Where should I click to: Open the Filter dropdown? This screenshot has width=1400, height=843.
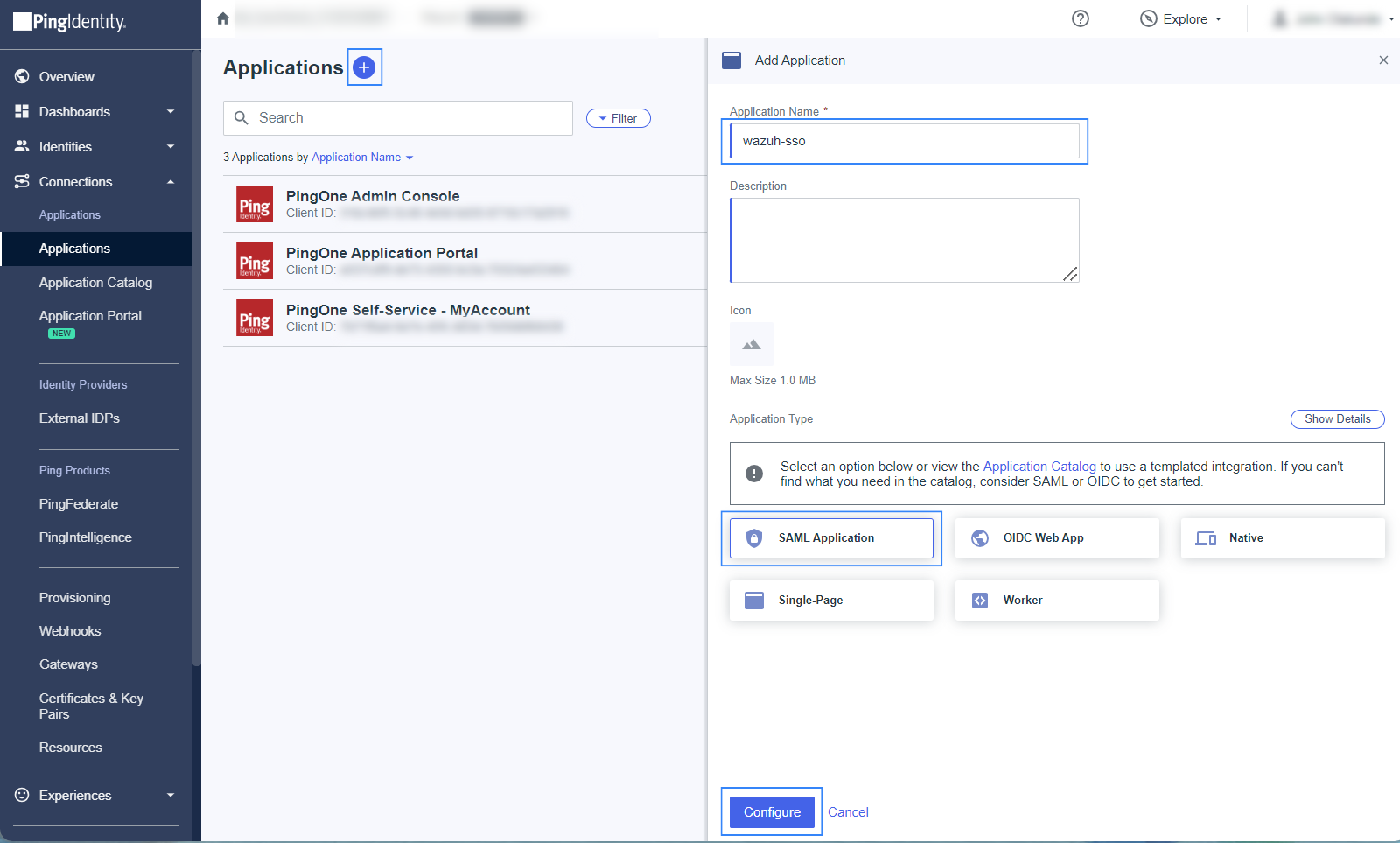618,118
